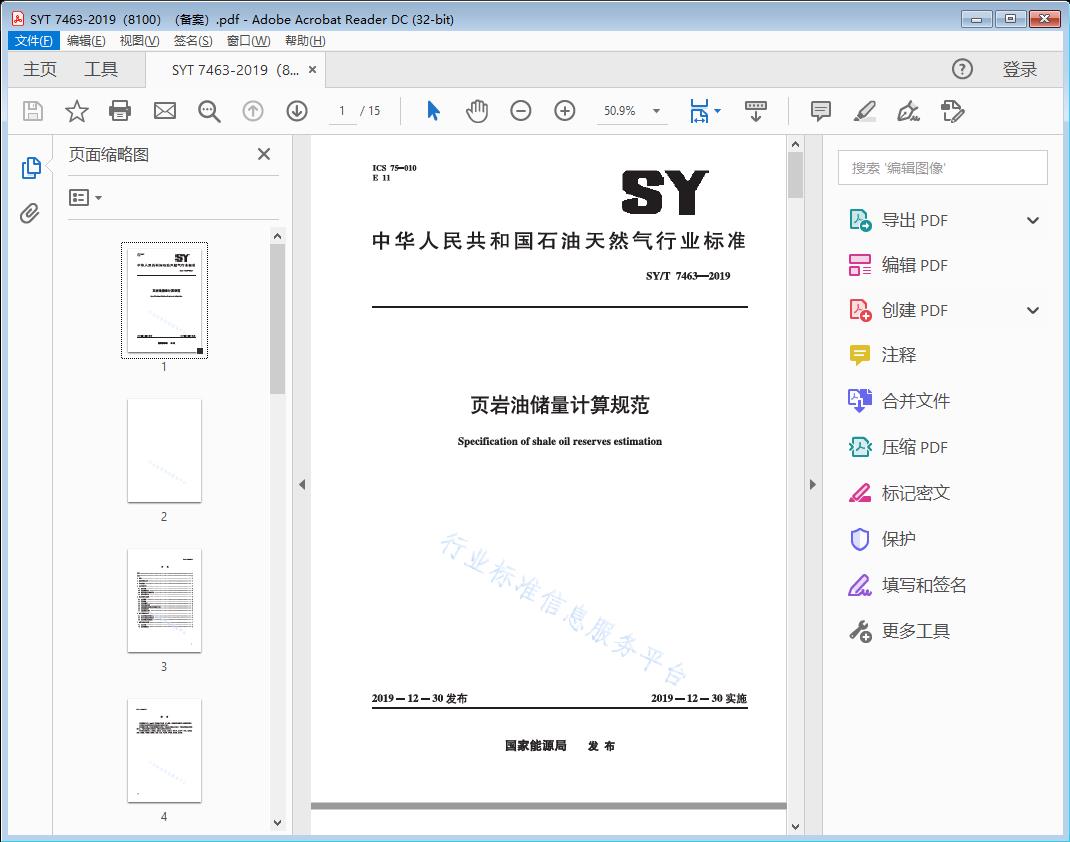Zoom in with the plus button
The image size is (1070, 842).
tap(565, 111)
